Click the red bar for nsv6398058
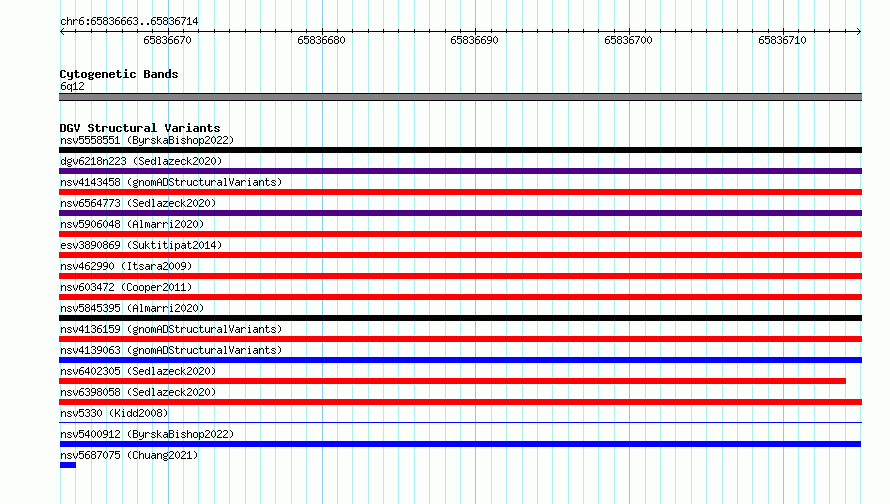 click(x=460, y=402)
